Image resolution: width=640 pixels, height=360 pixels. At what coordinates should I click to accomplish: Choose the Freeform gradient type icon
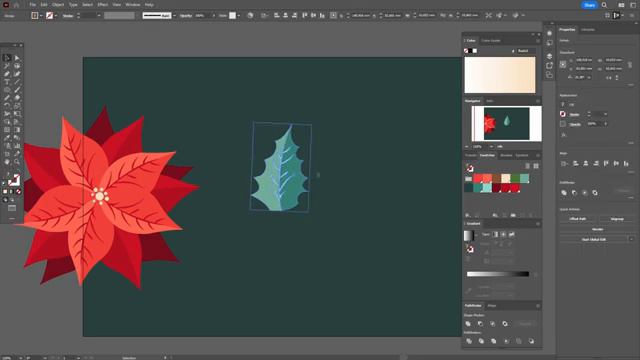(x=511, y=234)
